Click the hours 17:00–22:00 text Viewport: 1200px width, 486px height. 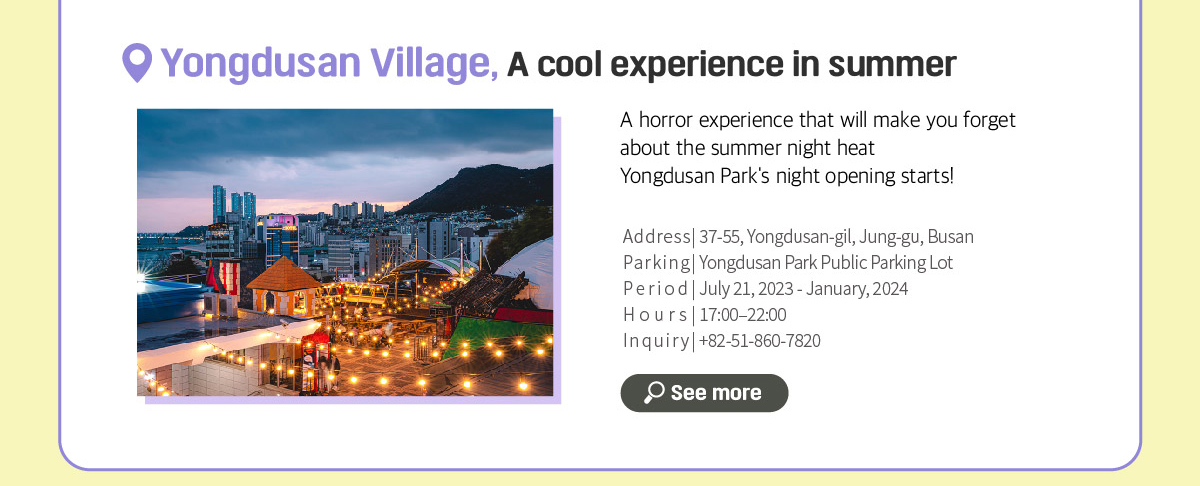pos(742,315)
